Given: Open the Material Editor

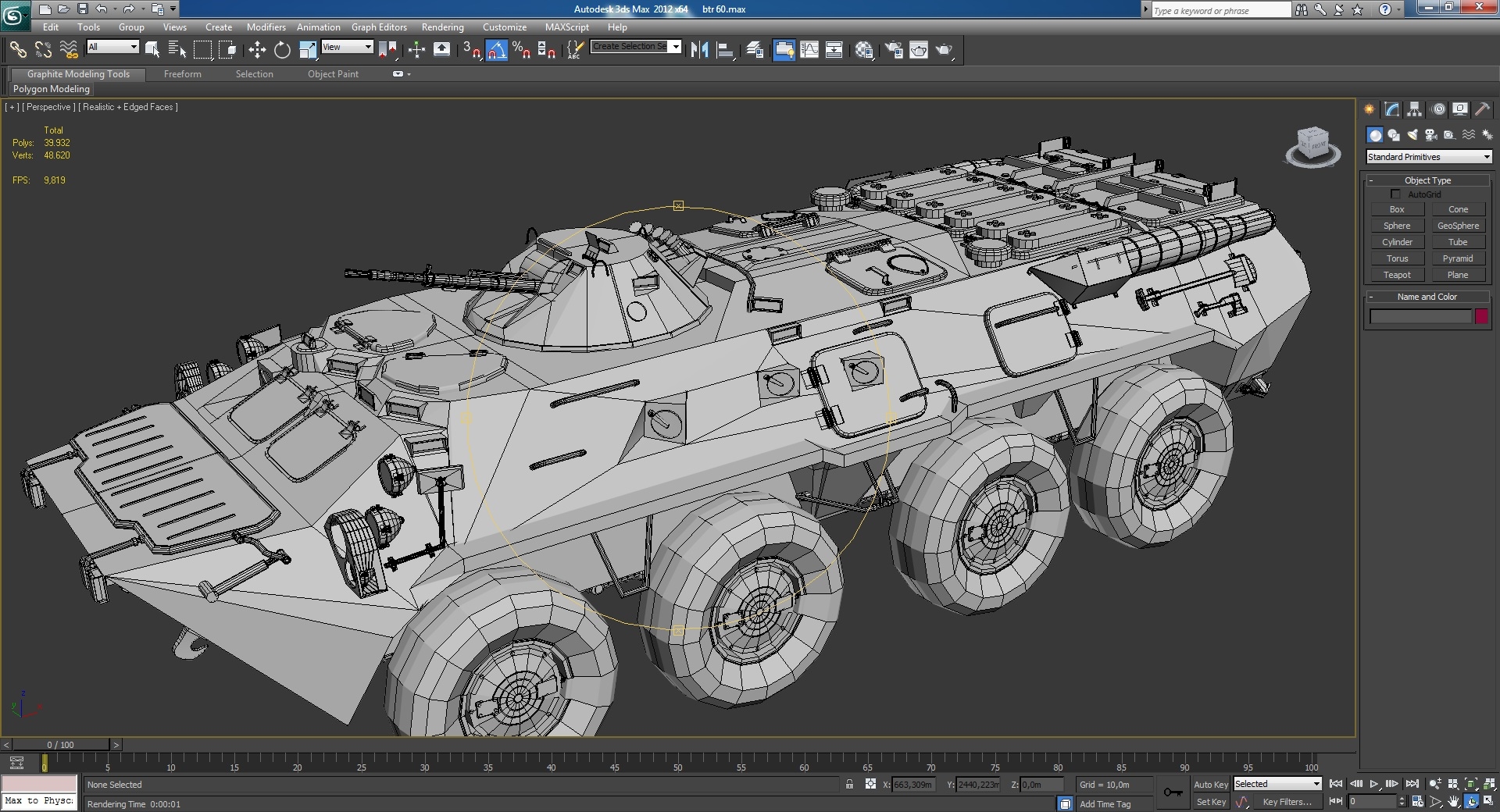Looking at the screenshot, I should pyautogui.click(x=864, y=50).
